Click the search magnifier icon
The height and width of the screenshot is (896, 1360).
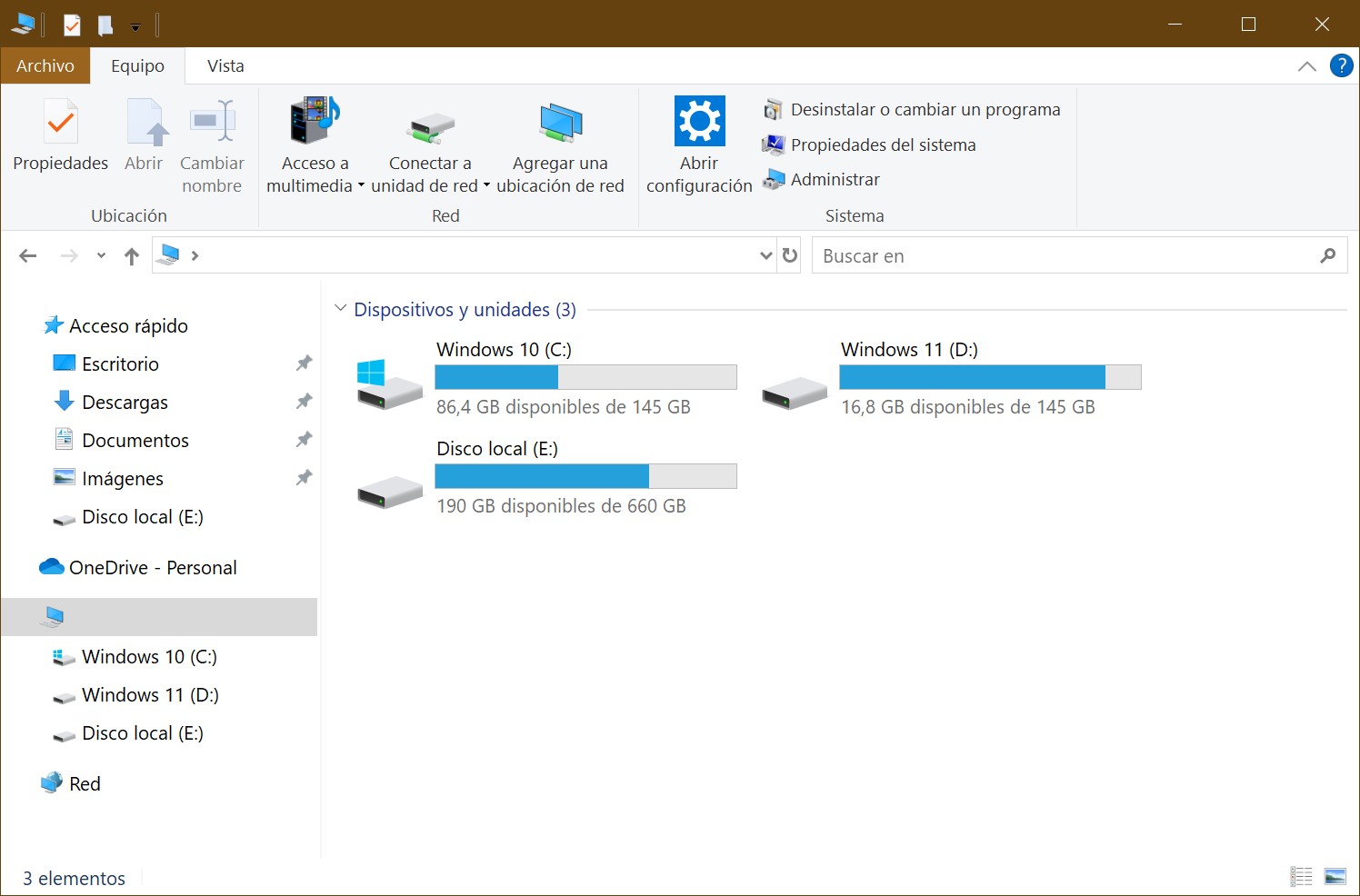tap(1328, 256)
